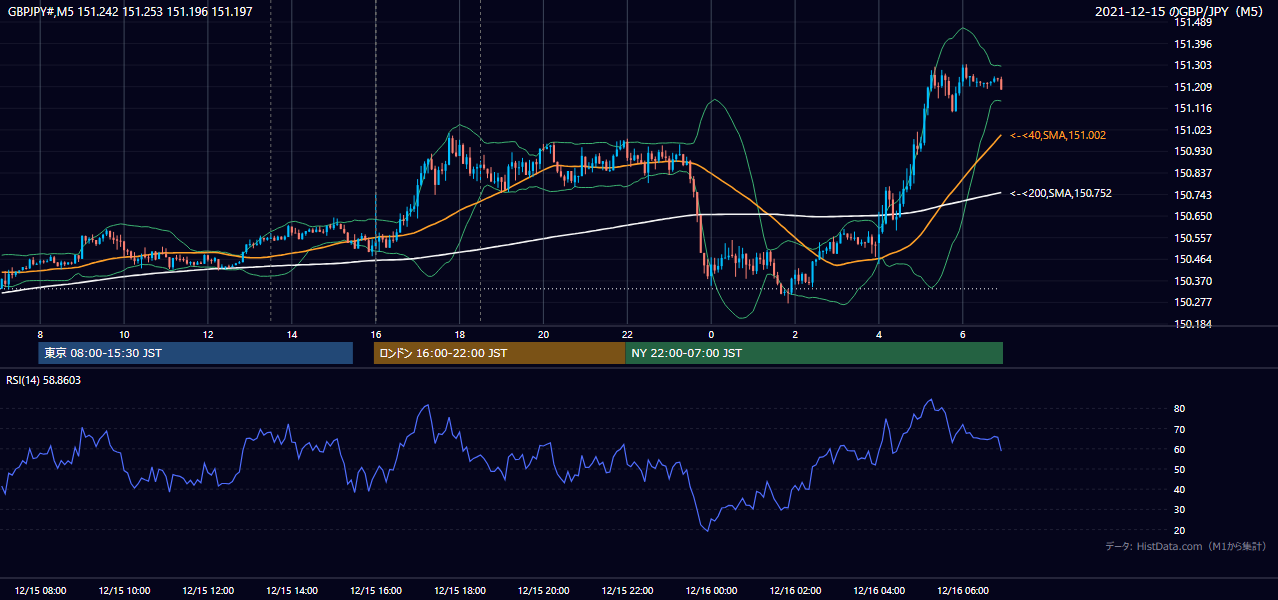Select the NY 22:00-07:00 JST session bar
The width and height of the screenshot is (1278, 600).
point(814,353)
